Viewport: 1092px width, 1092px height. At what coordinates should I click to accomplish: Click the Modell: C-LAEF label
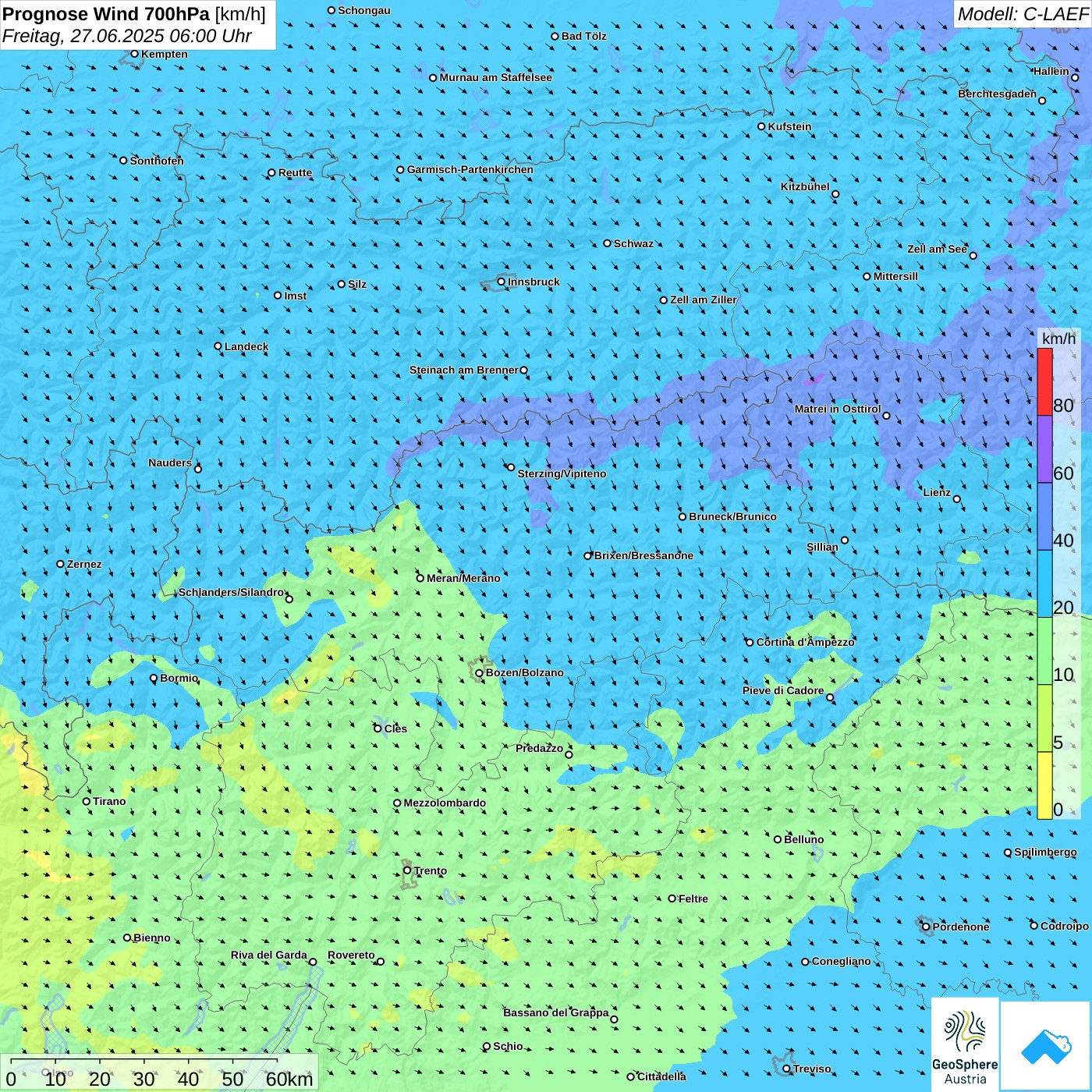click(1022, 14)
